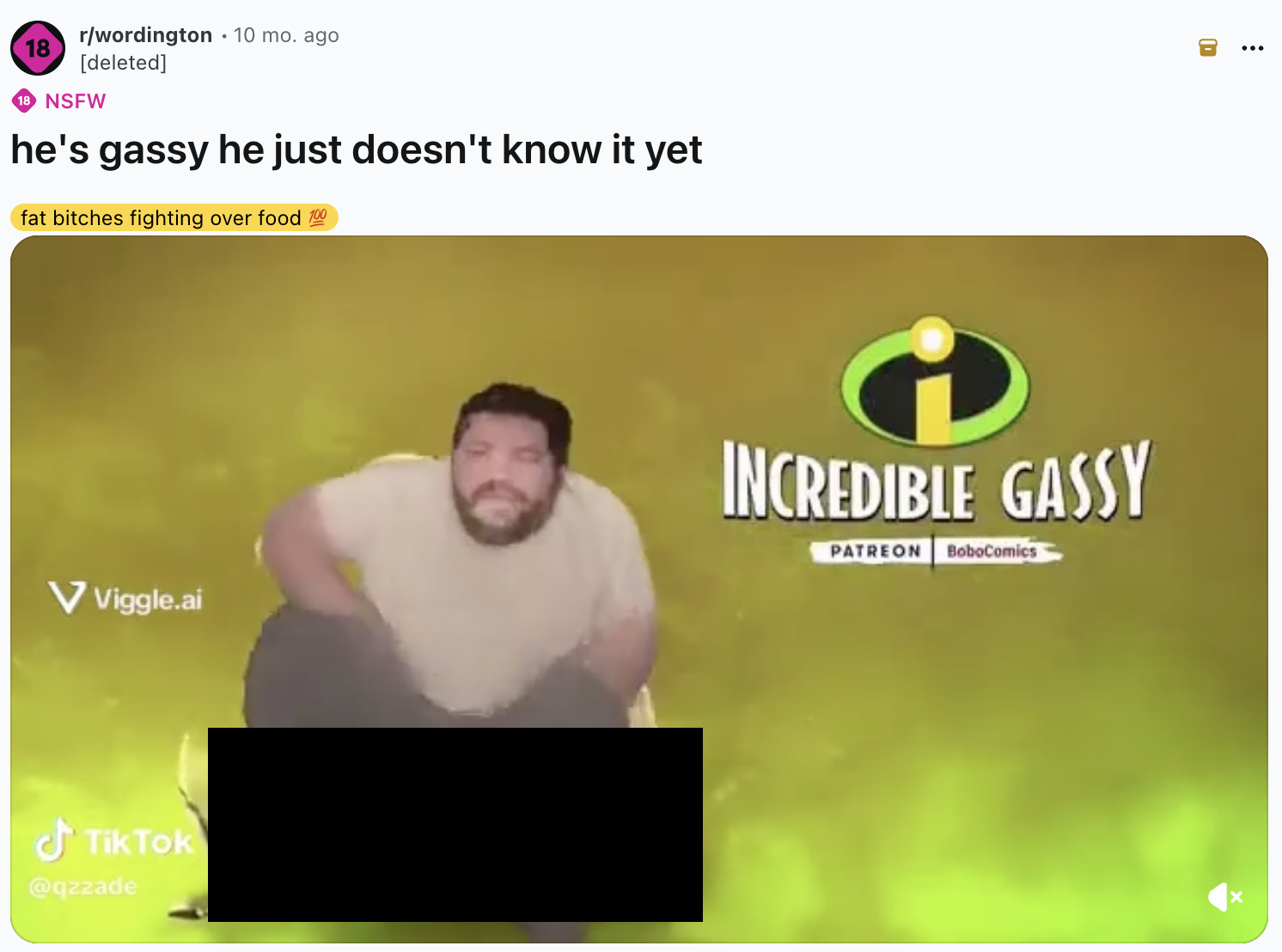The image size is (1282, 952).
Task: Click the 100 emoji in the flair
Action: 318,217
